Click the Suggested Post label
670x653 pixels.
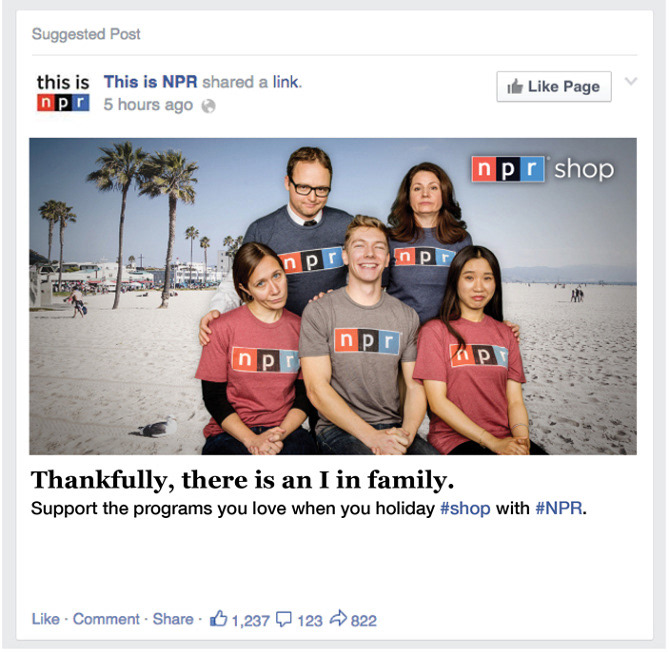pyautogui.click(x=86, y=34)
